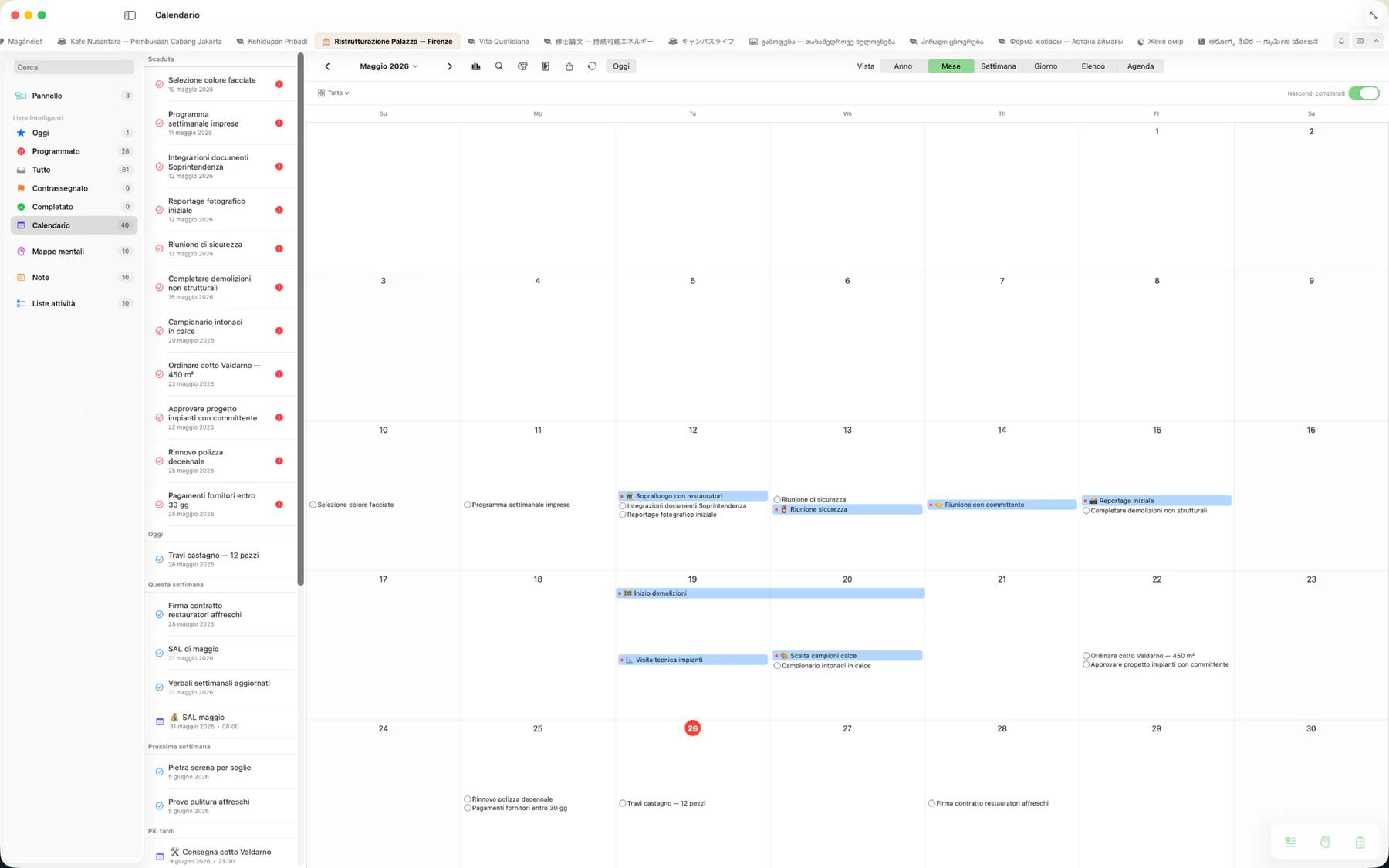
Task: Click the bottom-right clipboard note icon
Action: [1360, 842]
